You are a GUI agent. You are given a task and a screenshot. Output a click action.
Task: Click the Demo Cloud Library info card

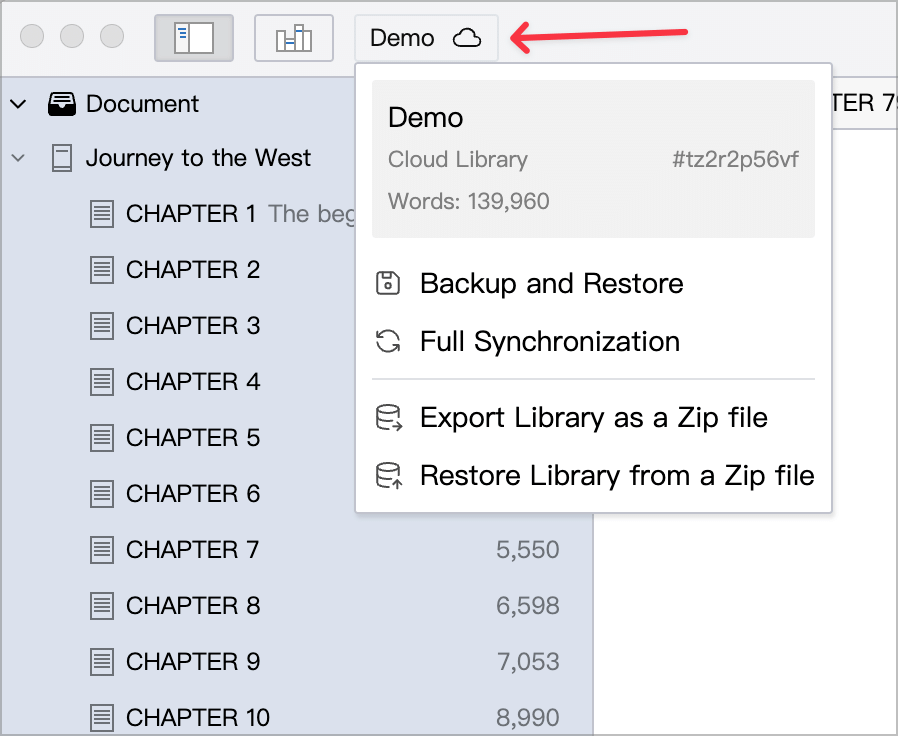[593, 159]
